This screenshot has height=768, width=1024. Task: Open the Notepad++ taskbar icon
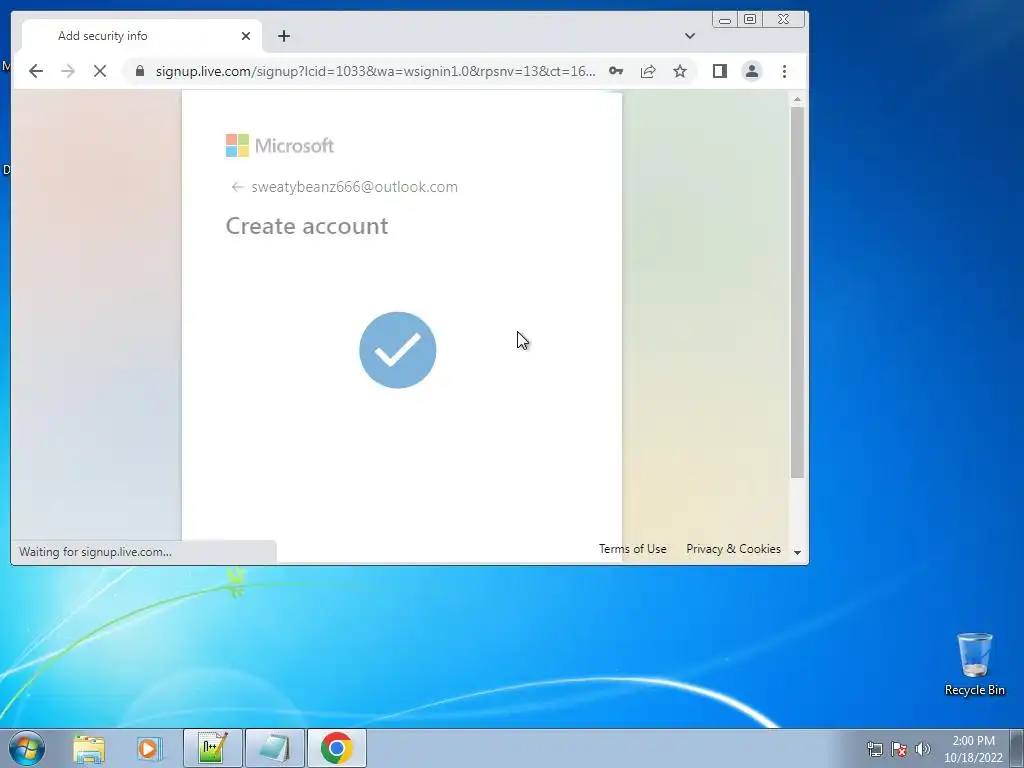(213, 748)
